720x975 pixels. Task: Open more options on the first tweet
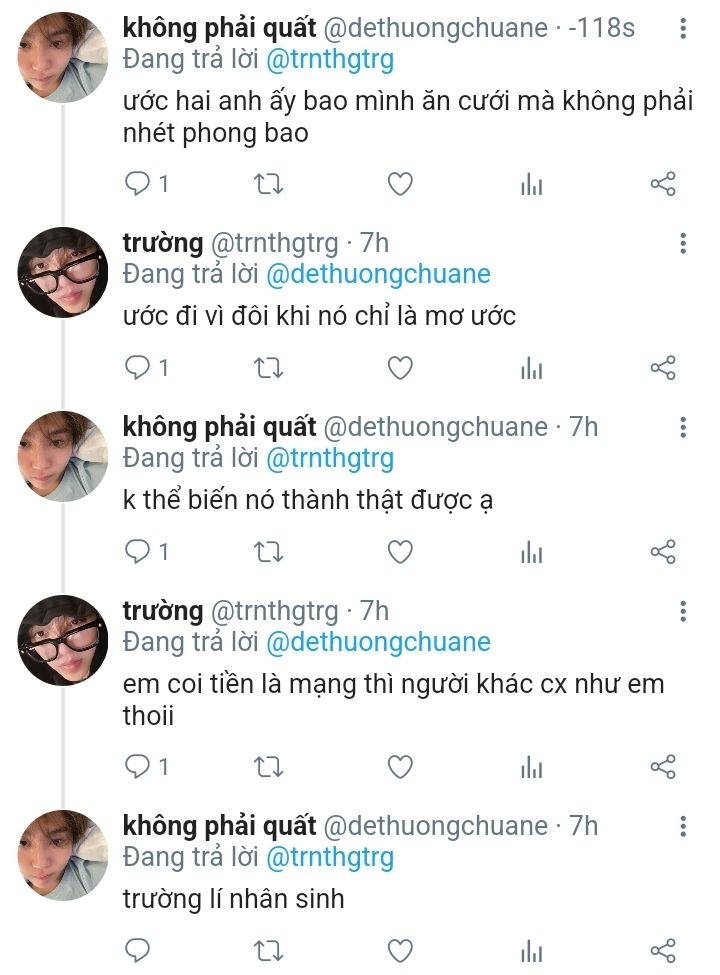(x=683, y=28)
